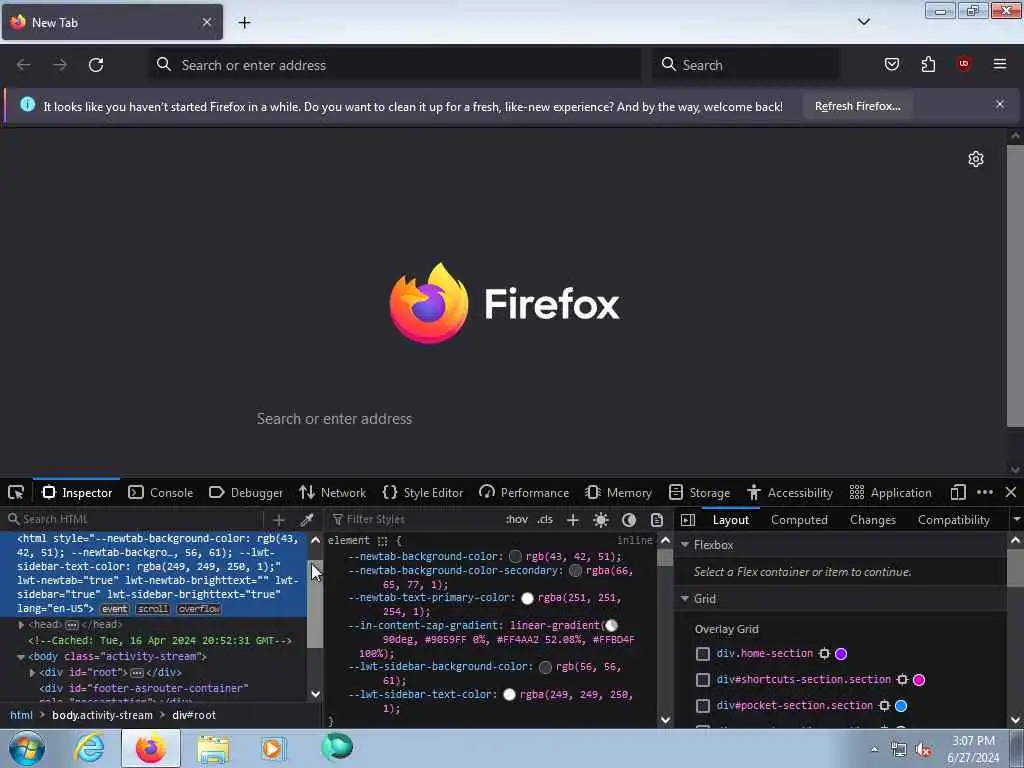Expand the div id root node
1024x768 pixels.
tap(32, 673)
